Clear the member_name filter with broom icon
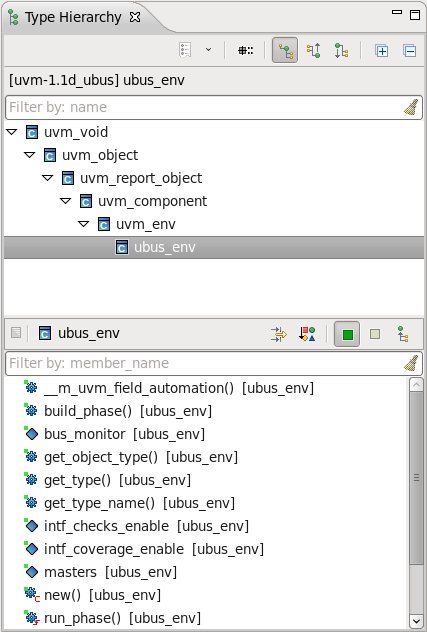Image resolution: width=427 pixels, height=632 pixels. click(411, 363)
